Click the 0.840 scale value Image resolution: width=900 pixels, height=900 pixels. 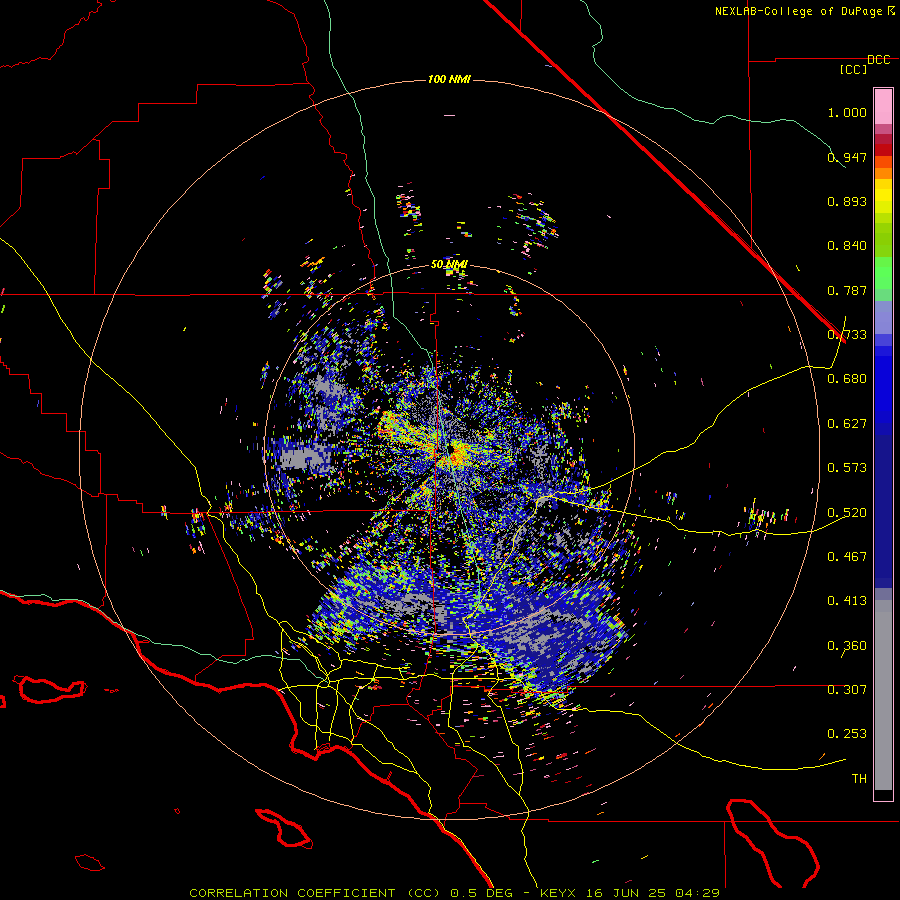[847, 246]
